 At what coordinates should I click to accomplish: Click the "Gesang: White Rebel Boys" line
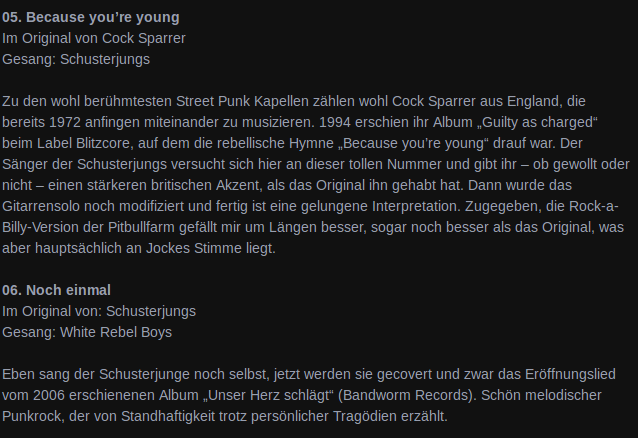coord(87,332)
